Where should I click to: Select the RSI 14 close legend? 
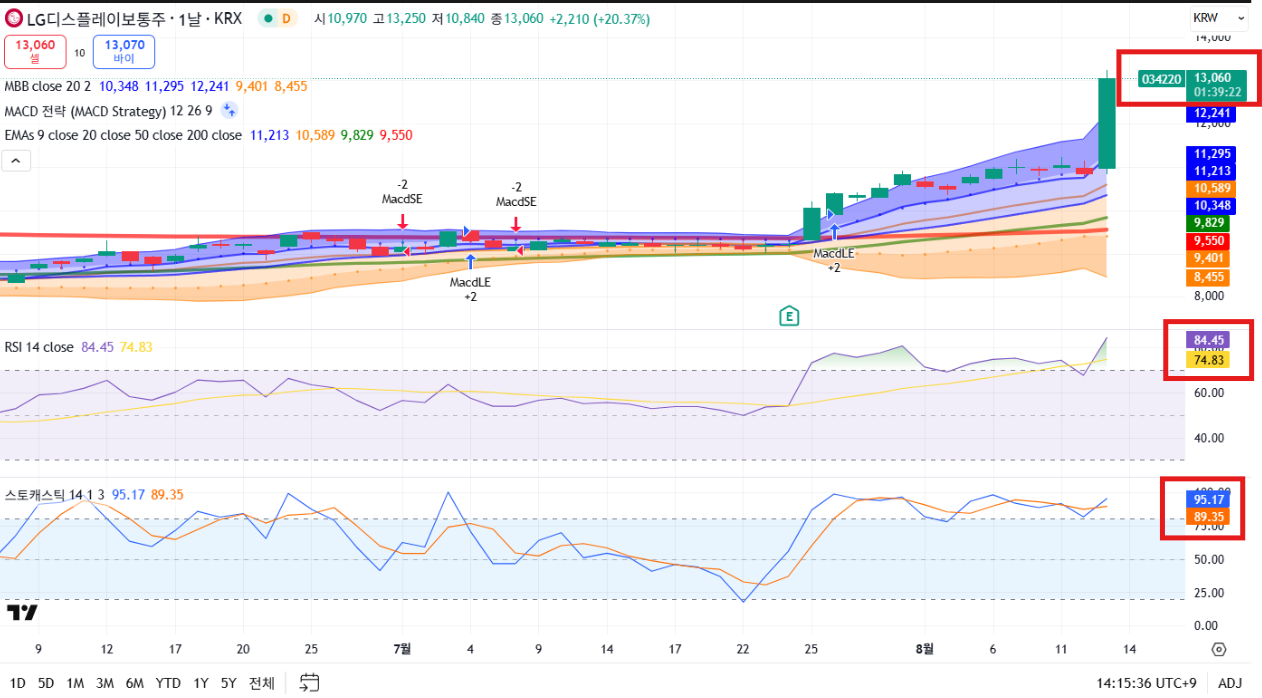point(39,347)
